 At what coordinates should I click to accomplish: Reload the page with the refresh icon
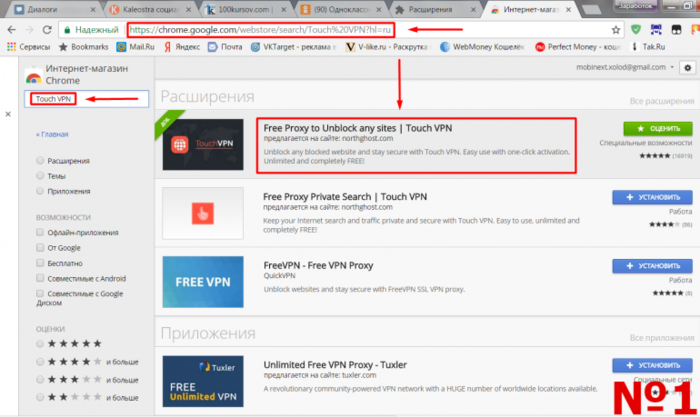click(x=47, y=30)
